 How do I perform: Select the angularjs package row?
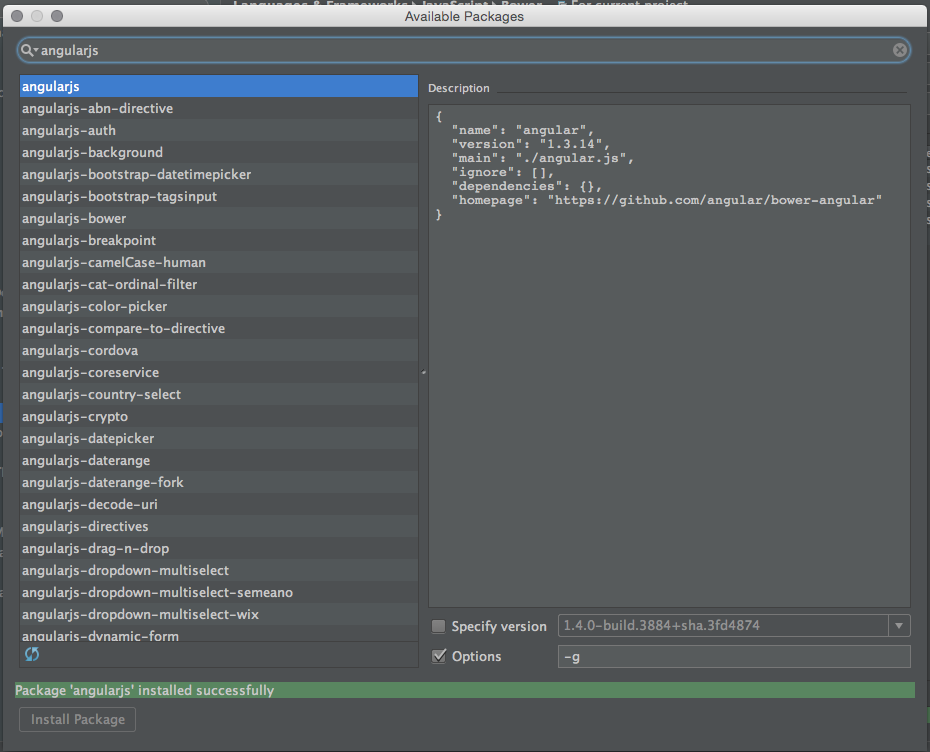(x=219, y=87)
